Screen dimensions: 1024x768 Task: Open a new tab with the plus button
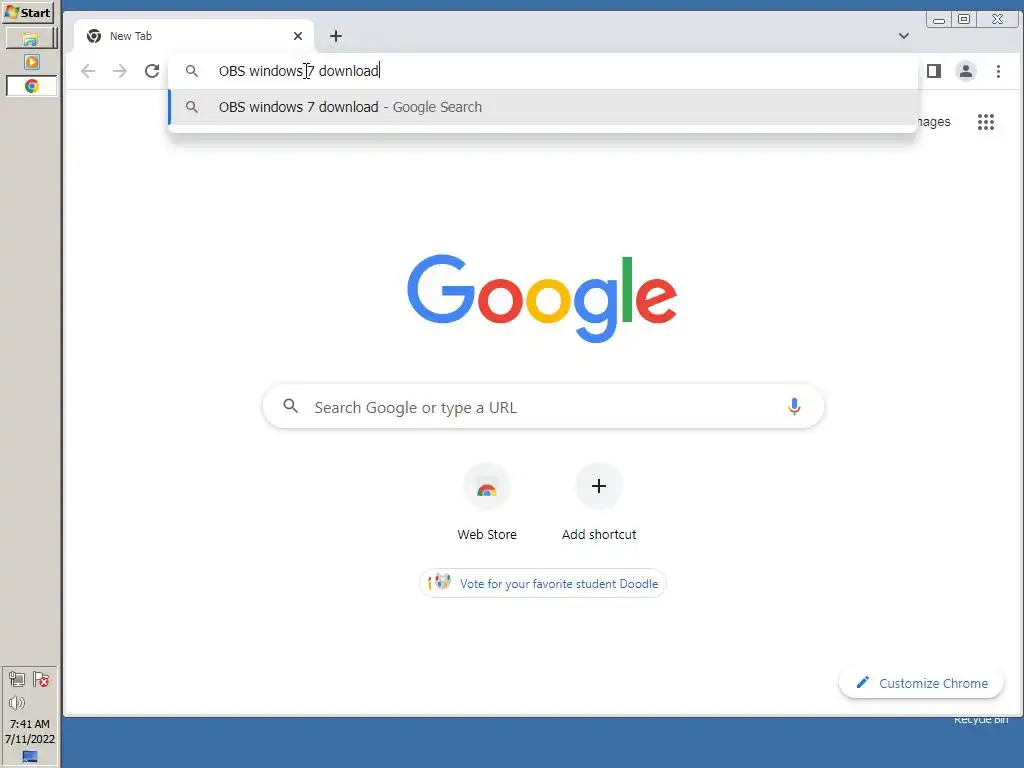click(336, 36)
